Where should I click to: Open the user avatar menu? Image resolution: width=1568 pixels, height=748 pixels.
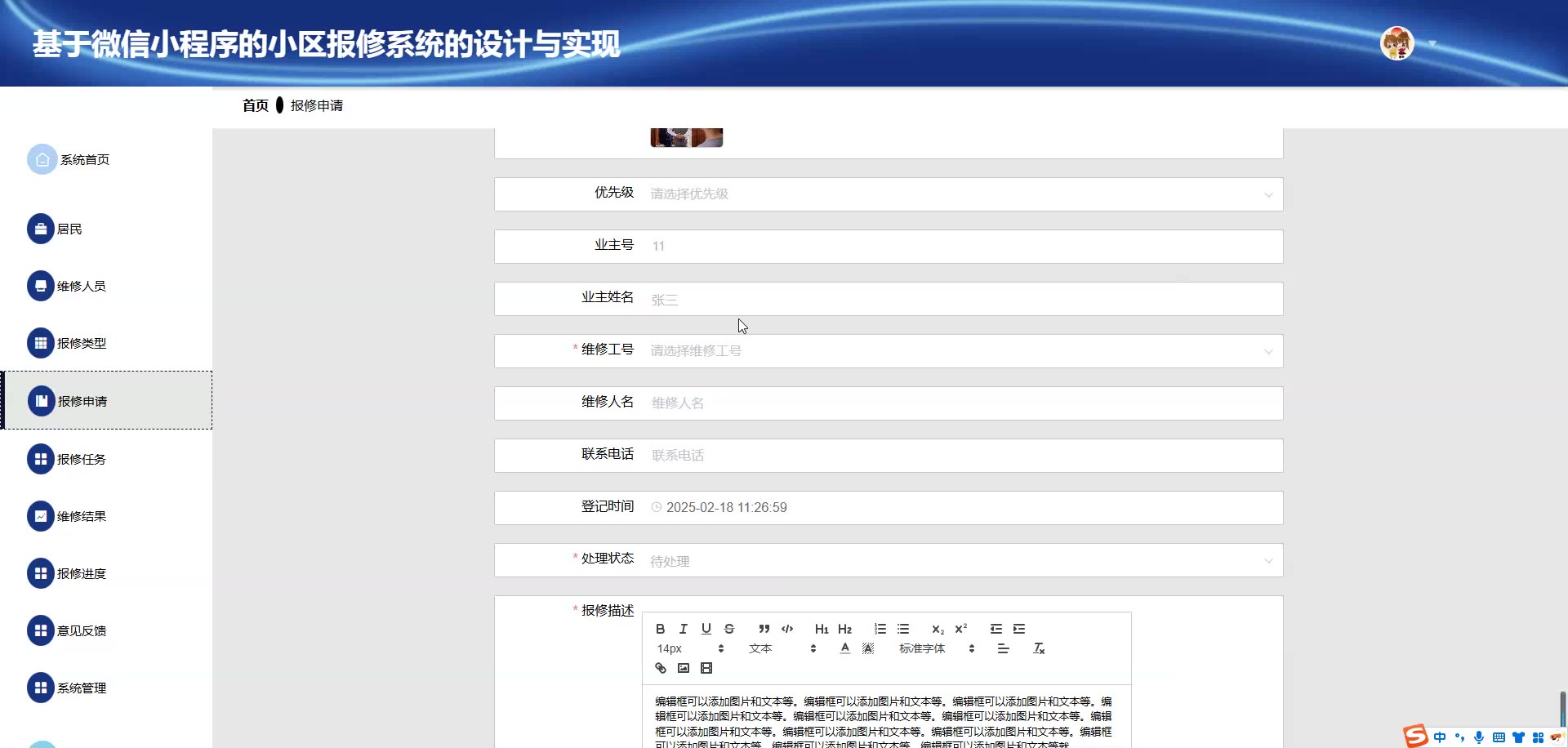coord(1396,43)
